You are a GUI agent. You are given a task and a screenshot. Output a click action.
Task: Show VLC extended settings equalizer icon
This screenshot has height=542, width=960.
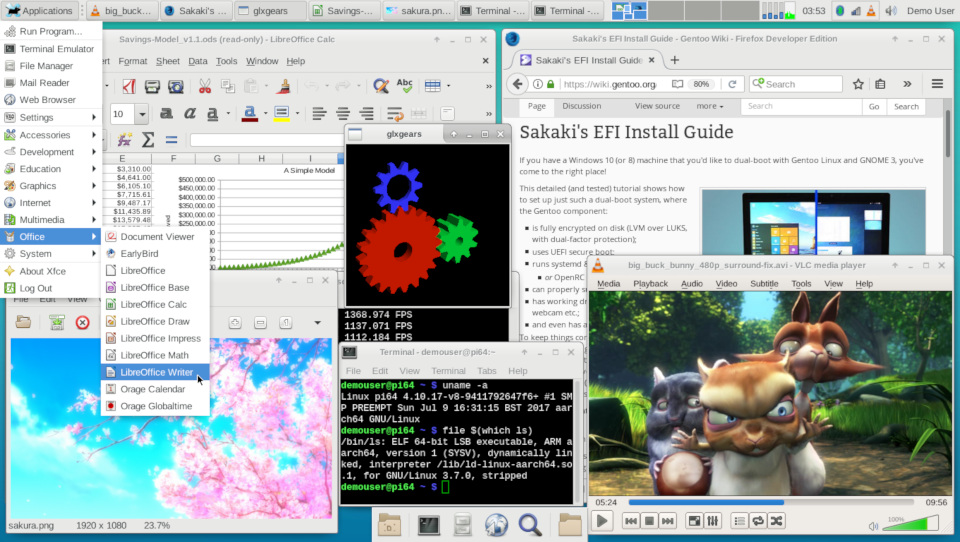tap(713, 521)
